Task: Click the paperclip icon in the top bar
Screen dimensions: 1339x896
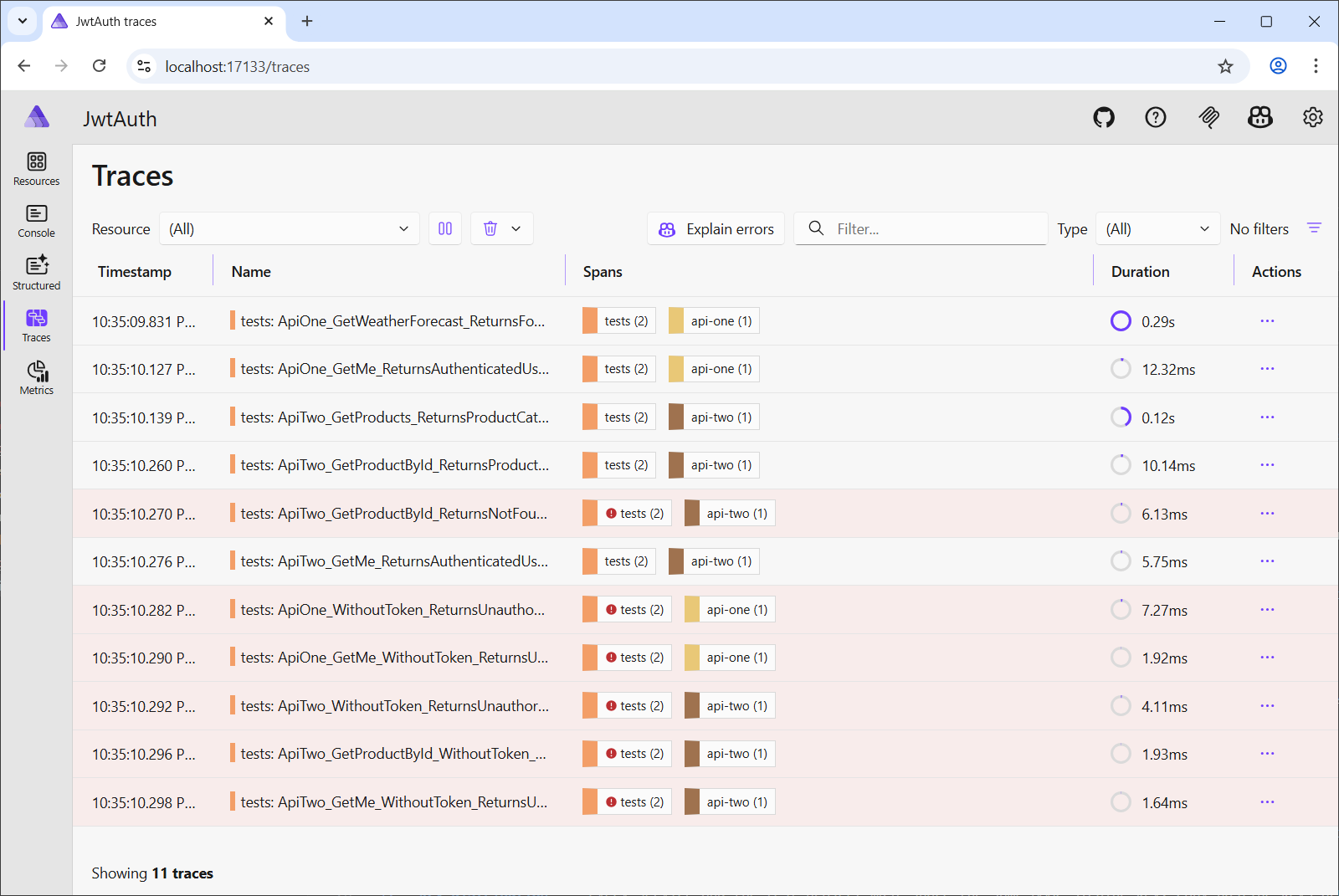Action: point(1208,118)
